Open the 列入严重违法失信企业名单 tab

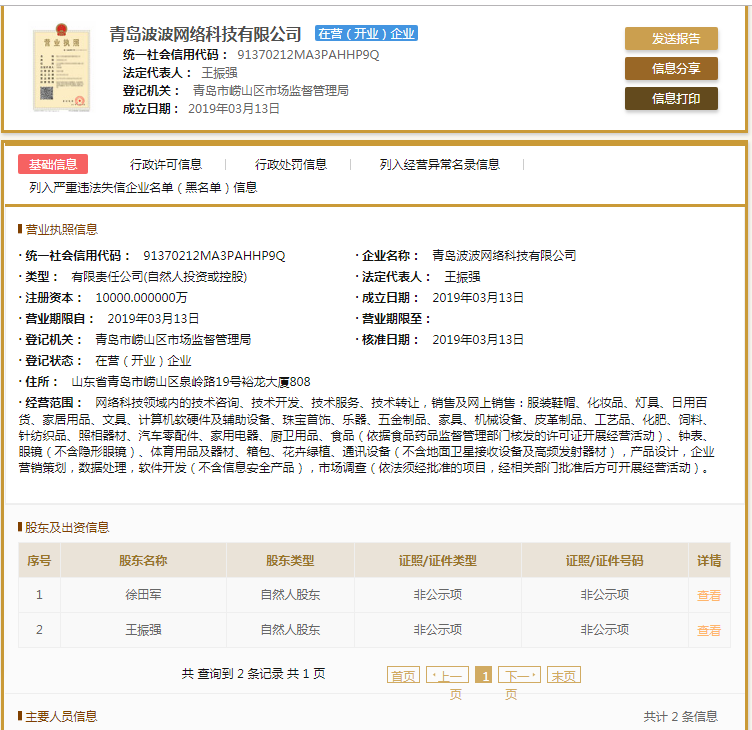[143, 187]
